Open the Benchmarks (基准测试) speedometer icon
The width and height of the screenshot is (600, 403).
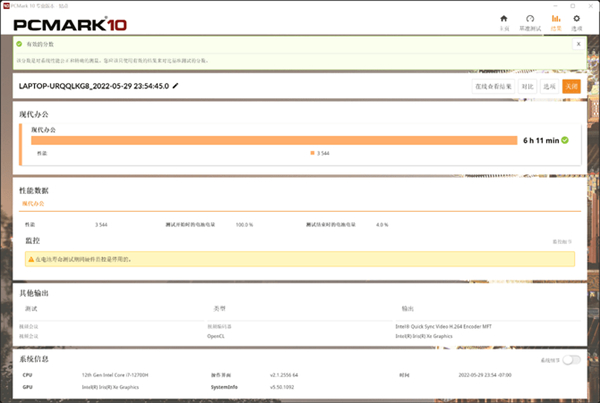(x=530, y=22)
